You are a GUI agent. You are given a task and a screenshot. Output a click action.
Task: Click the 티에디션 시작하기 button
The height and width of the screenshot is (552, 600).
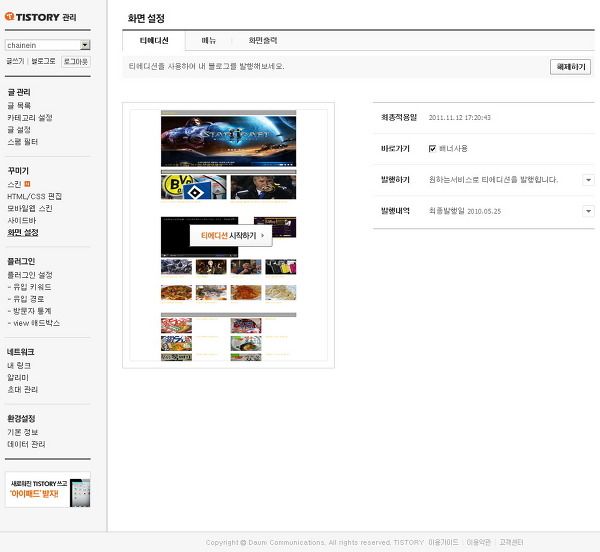click(231, 236)
